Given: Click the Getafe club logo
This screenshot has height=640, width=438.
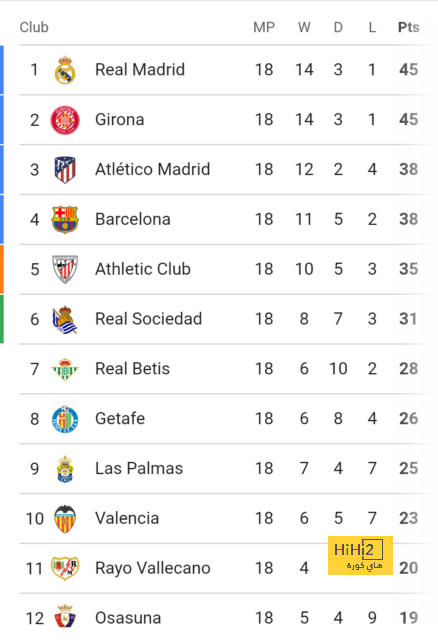Looking at the screenshot, I should click(x=65, y=419).
